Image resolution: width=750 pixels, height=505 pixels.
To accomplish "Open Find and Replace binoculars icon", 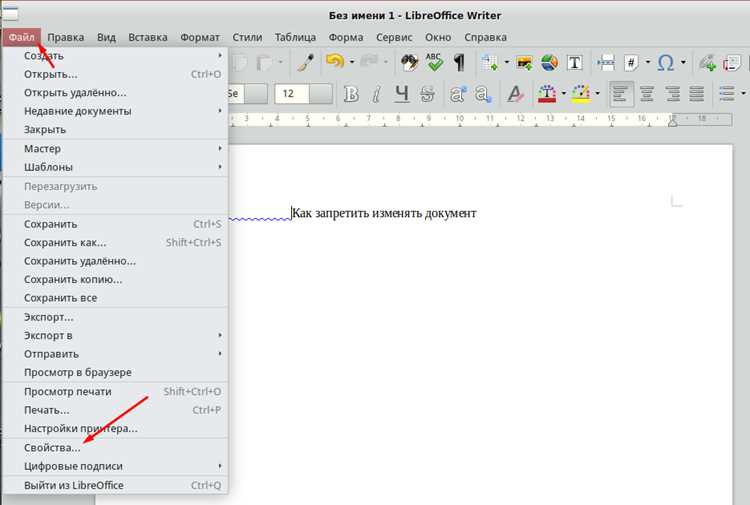I will [409, 63].
